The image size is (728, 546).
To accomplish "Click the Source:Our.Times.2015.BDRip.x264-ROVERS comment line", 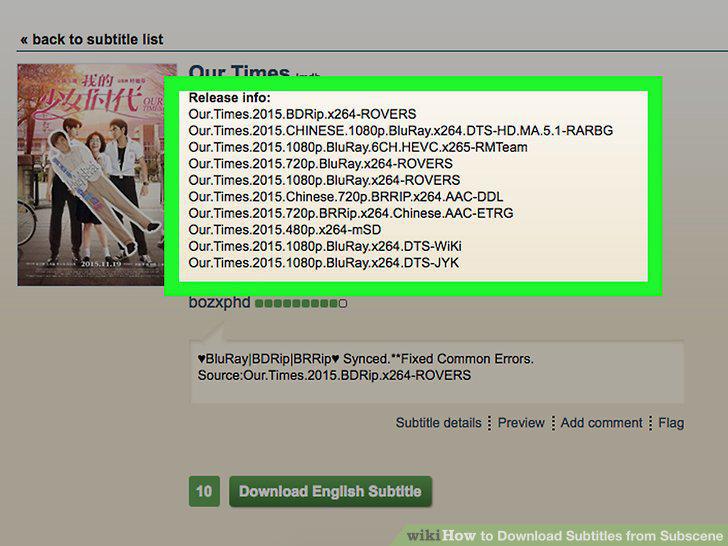I will [x=334, y=375].
